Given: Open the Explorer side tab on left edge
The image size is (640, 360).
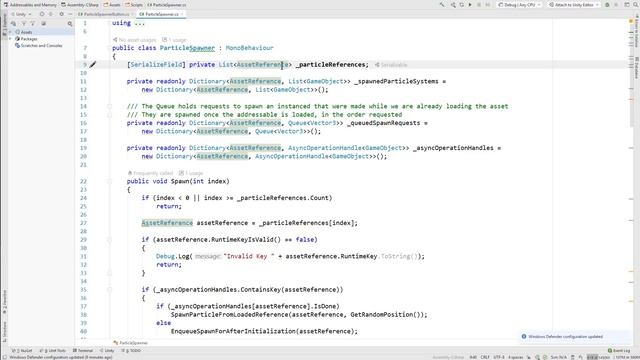Looking at the screenshot, I should coord(4,25).
